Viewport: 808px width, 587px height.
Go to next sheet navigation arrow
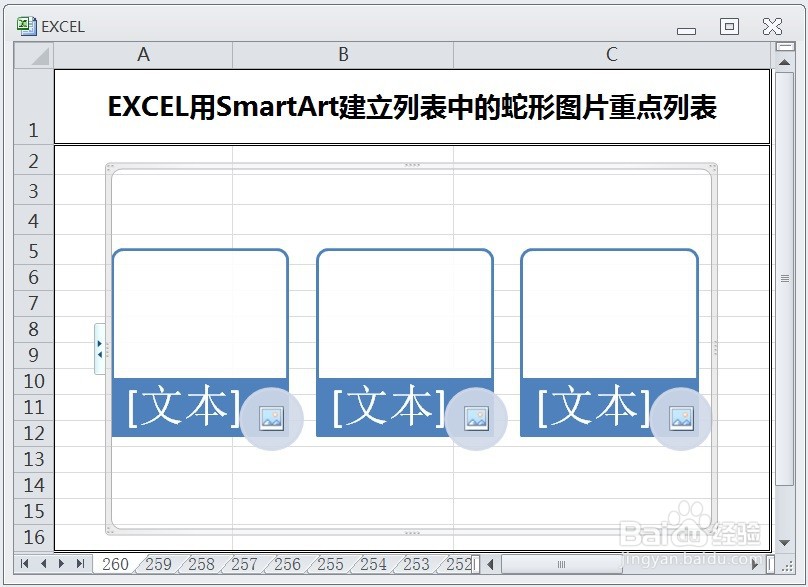[61, 563]
